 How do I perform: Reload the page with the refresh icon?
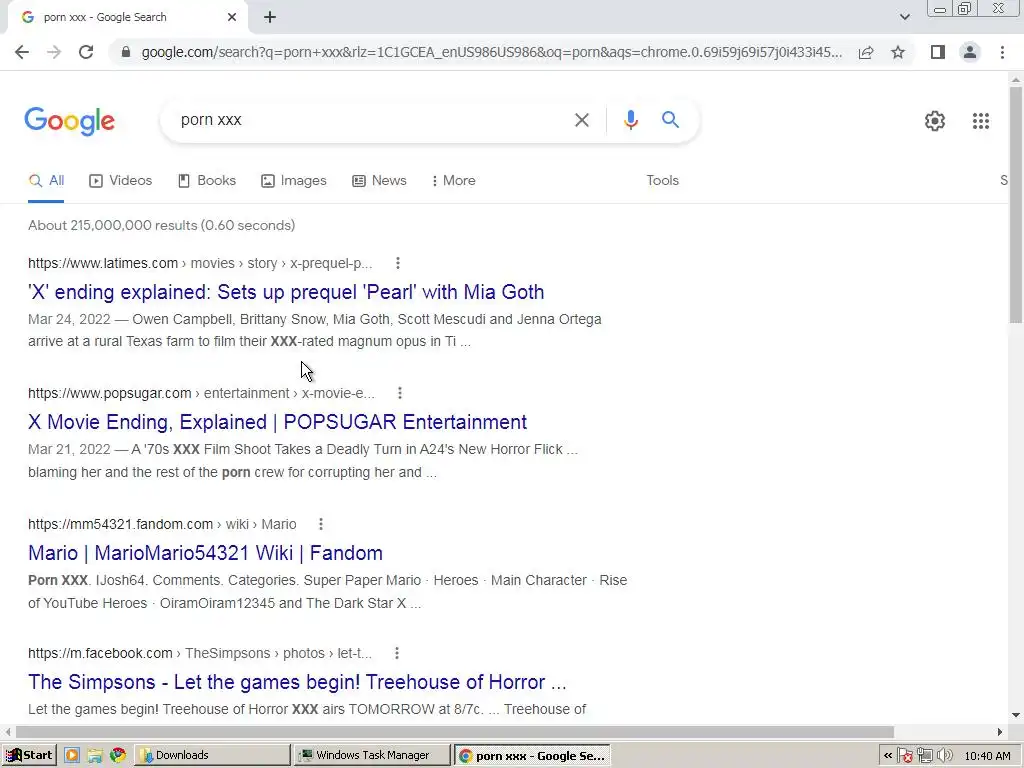point(86,52)
